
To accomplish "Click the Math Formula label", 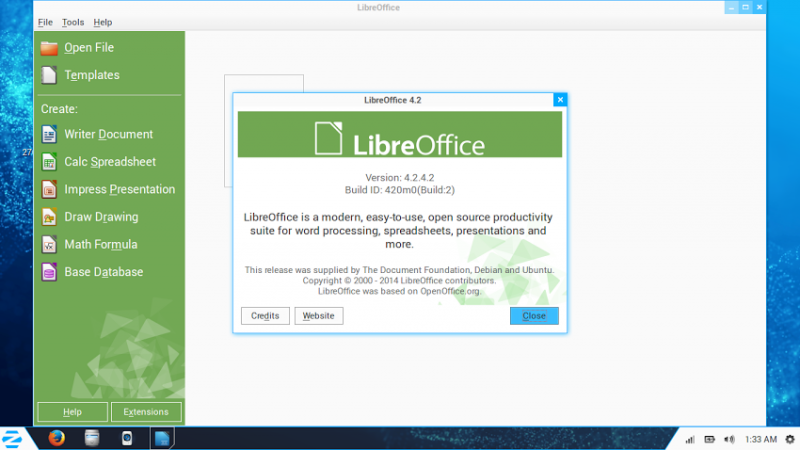I will 101,244.
